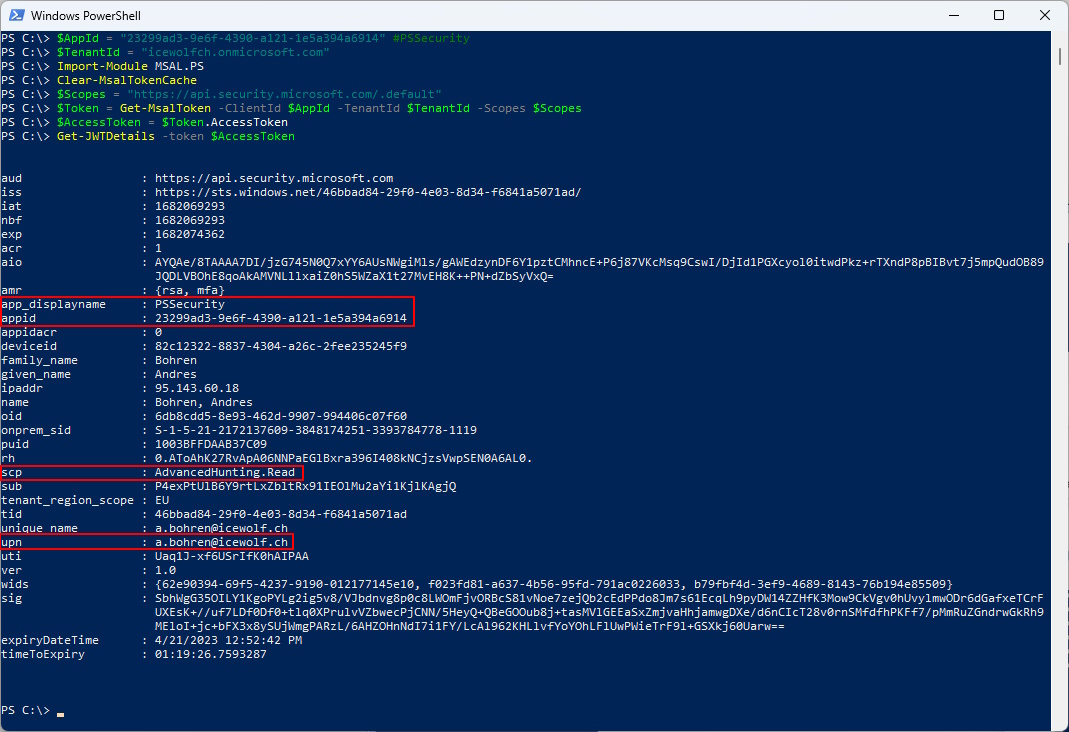Image resolution: width=1069 pixels, height=732 pixels.
Task: Click the uti value Uaq1J-xf6USrIfK0hAIPAA
Action: point(232,557)
